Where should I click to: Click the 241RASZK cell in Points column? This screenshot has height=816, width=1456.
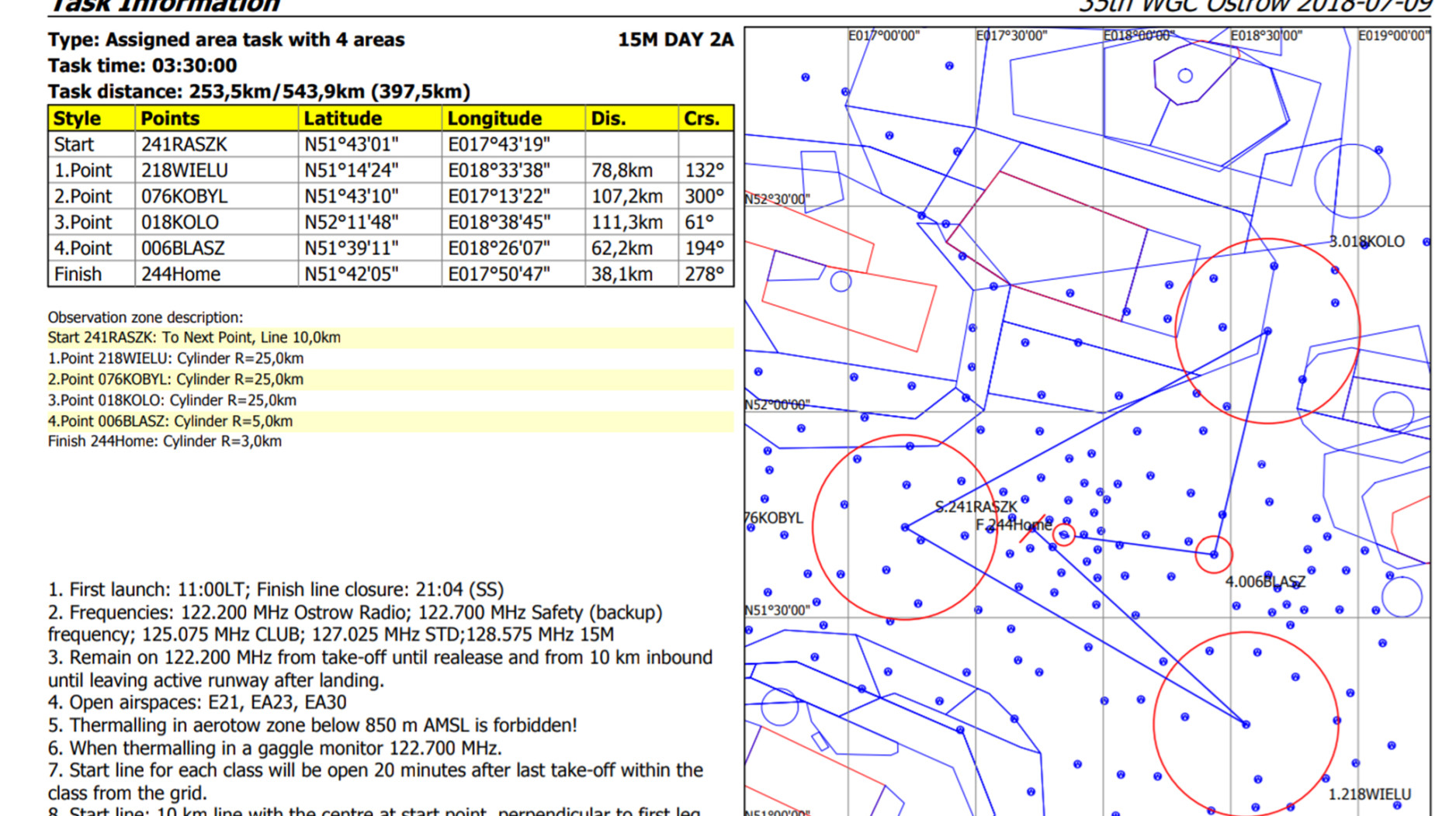pos(184,145)
